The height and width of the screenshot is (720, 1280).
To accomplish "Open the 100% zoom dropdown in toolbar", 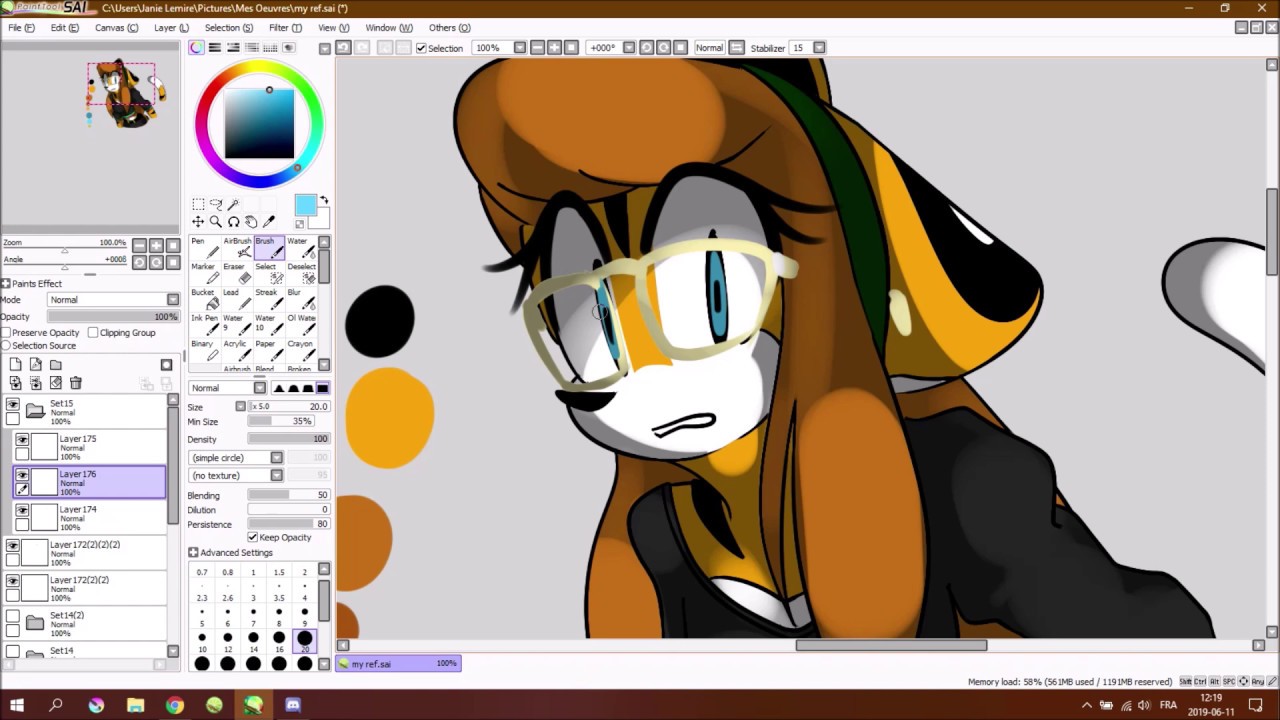I will (x=519, y=48).
